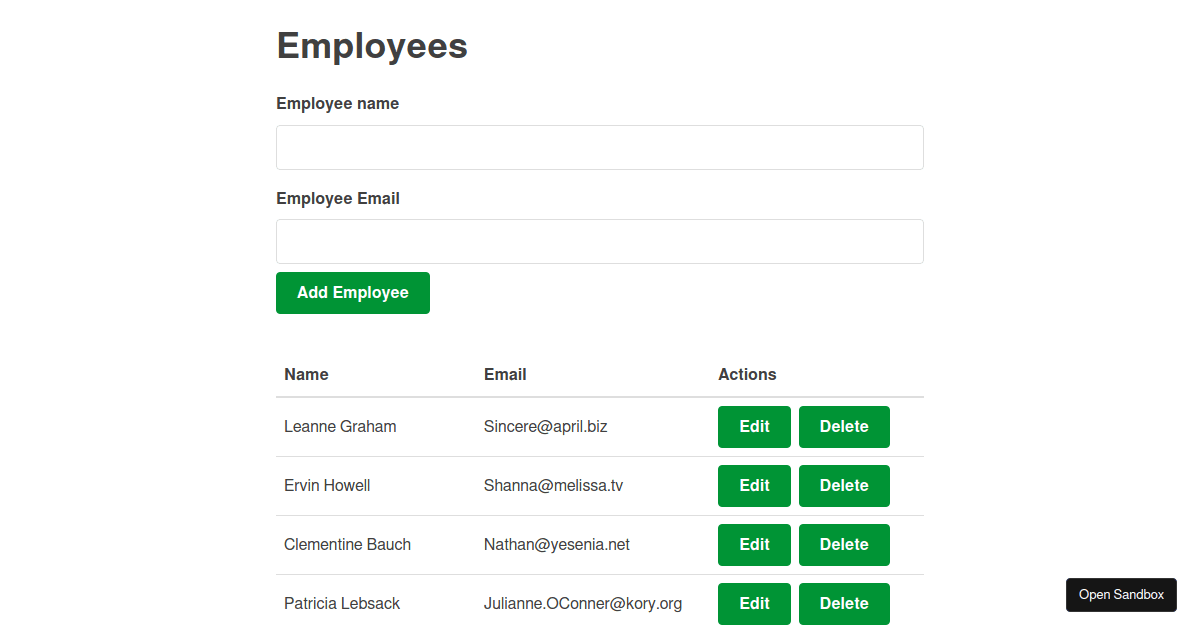Edit the Patricia Lebsack record
The width and height of the screenshot is (1200, 630).
753,603
